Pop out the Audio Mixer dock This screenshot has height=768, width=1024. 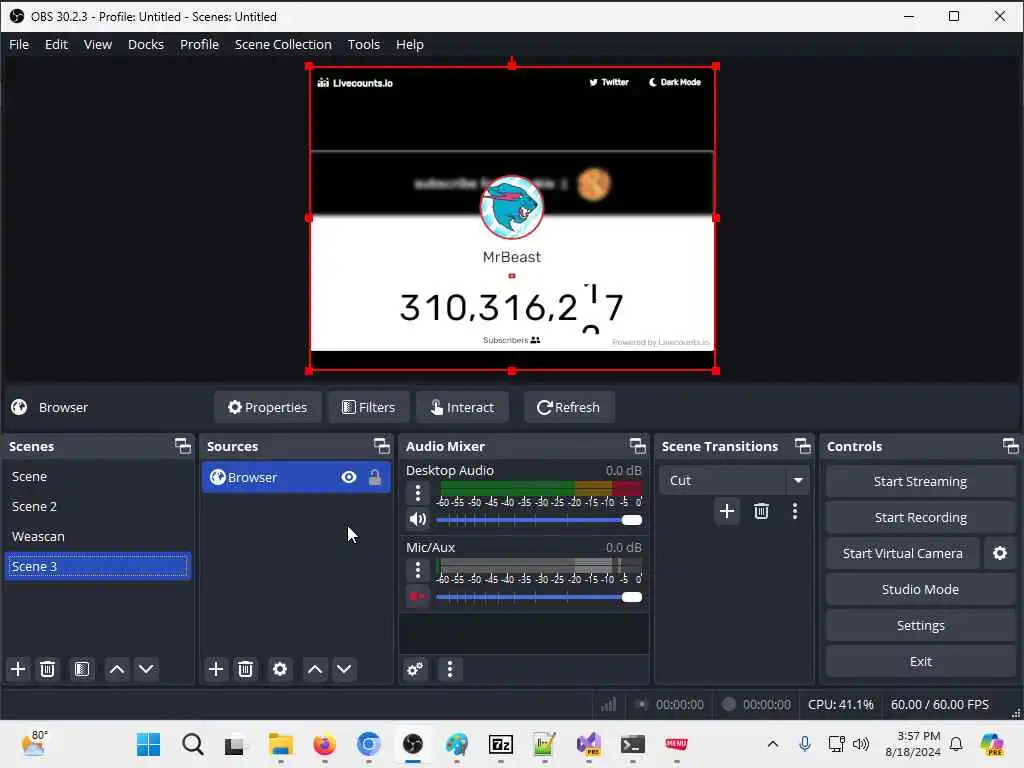(x=637, y=446)
